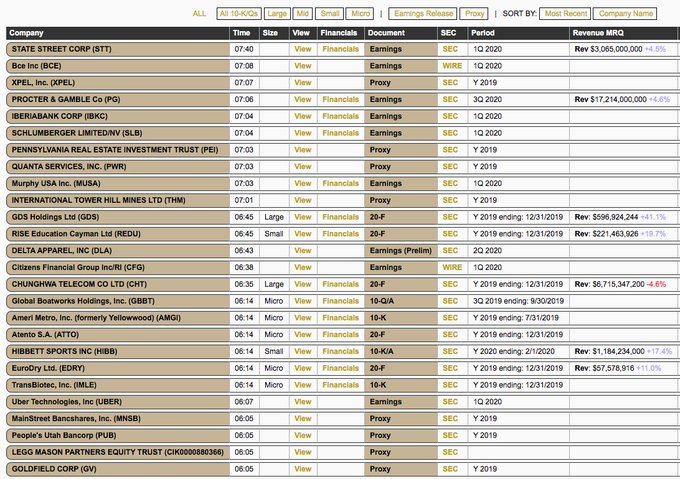Select State Street revenue $3,065,000,000 cell
The width and height of the screenshot is (680, 479).
click(x=624, y=49)
